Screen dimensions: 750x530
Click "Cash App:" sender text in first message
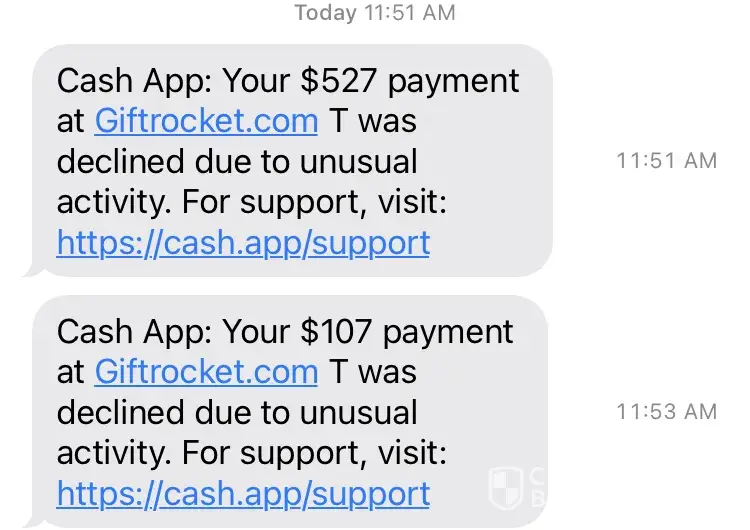134,81
